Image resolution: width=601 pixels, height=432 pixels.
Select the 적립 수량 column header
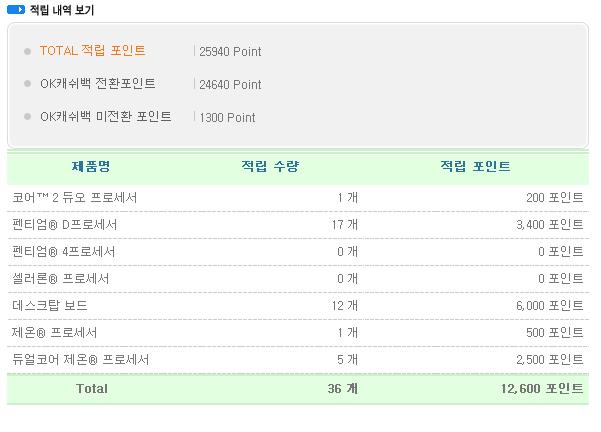point(270,166)
